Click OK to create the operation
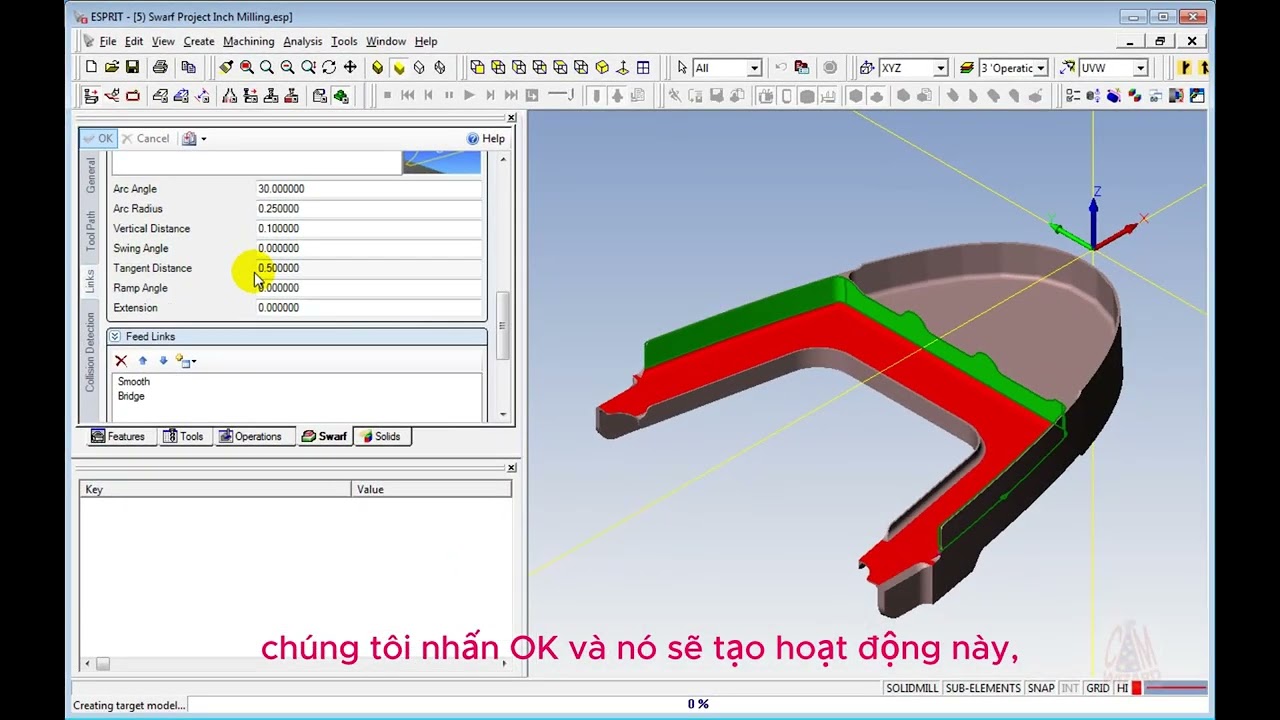1280x720 pixels. [x=97, y=138]
